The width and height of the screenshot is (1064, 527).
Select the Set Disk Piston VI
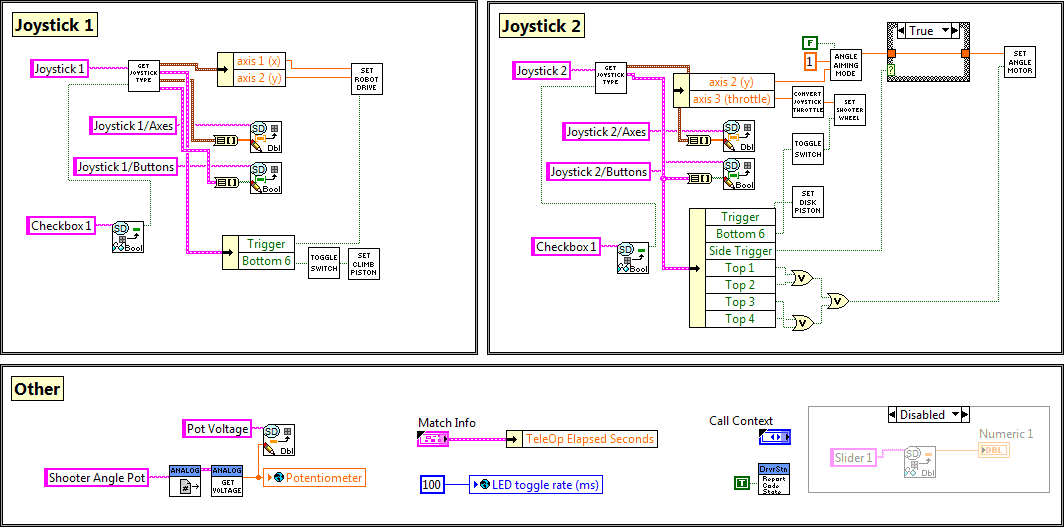click(808, 201)
